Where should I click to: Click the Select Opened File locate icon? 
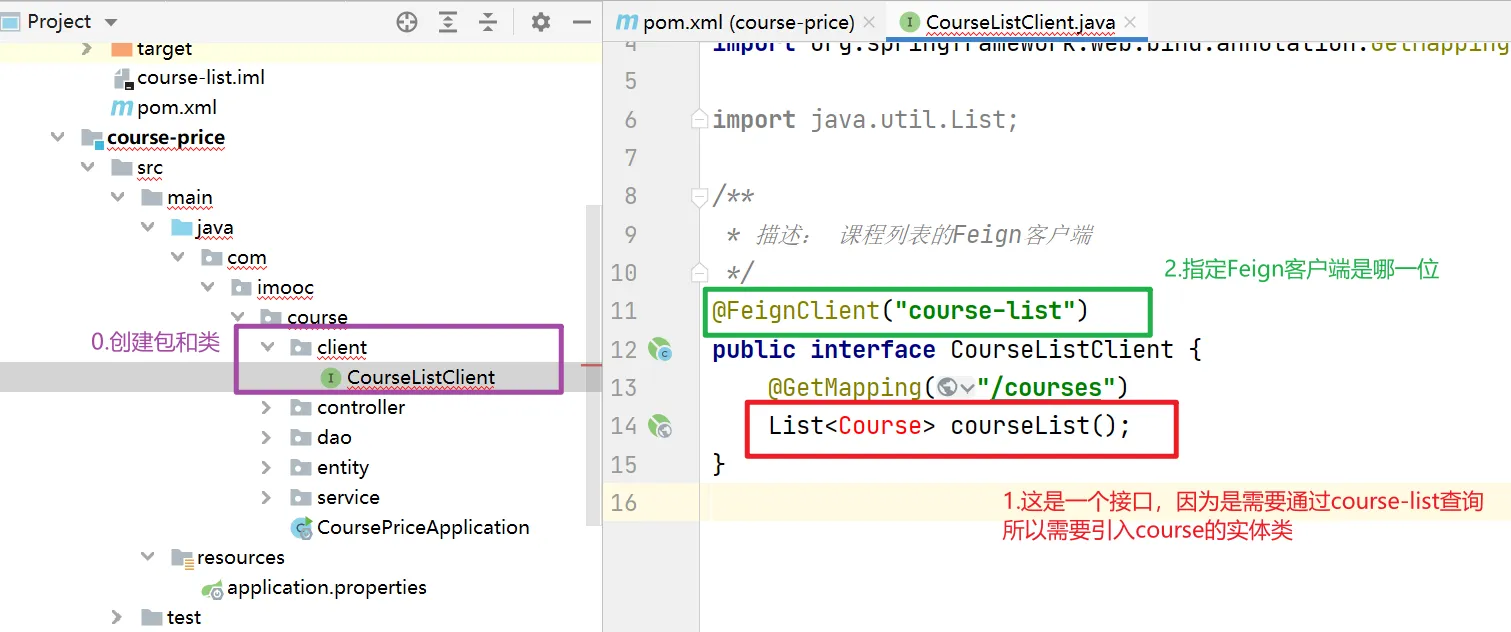407,22
